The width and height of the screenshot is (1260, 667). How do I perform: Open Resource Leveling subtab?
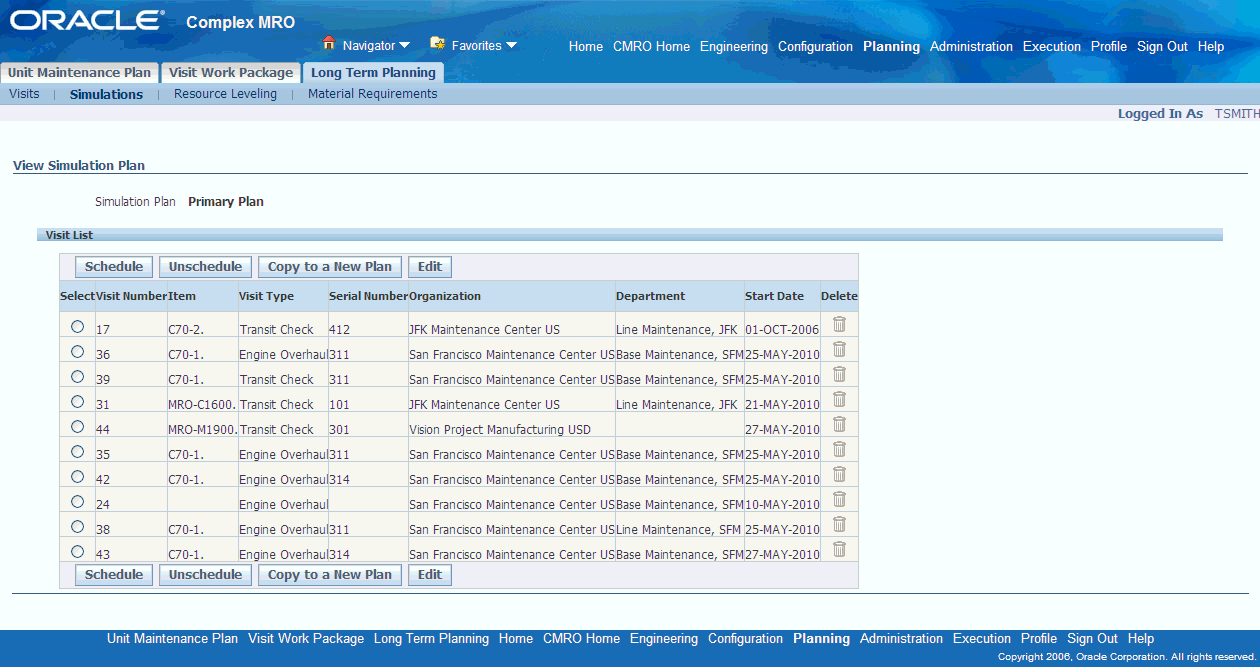(225, 94)
